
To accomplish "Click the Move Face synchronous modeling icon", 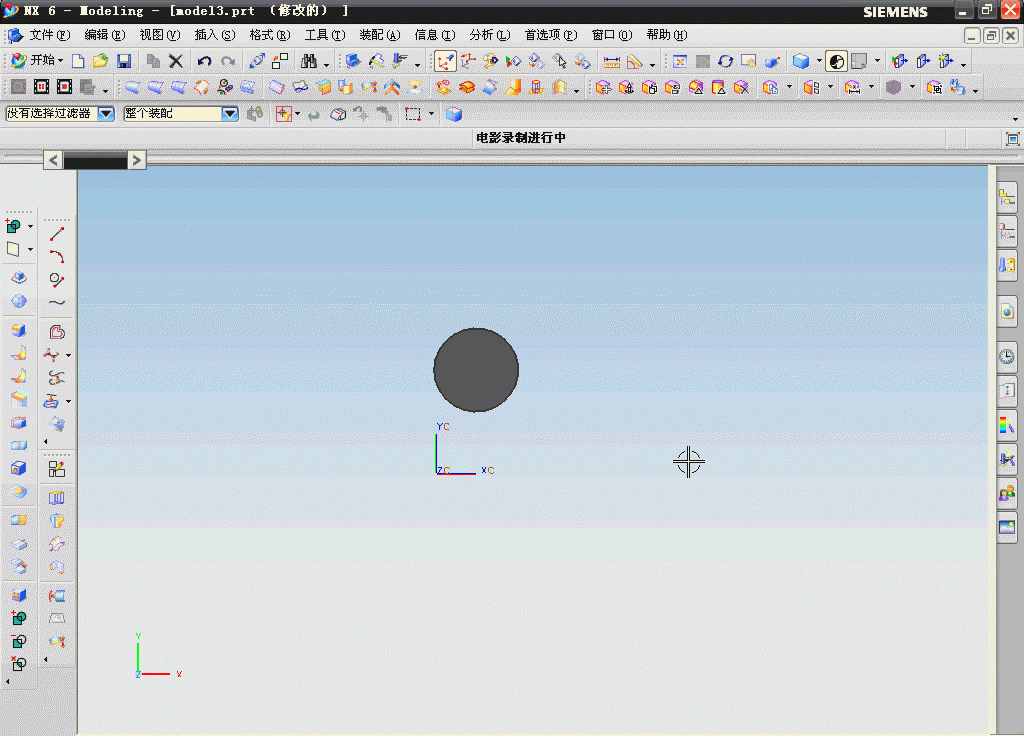I will point(603,87).
